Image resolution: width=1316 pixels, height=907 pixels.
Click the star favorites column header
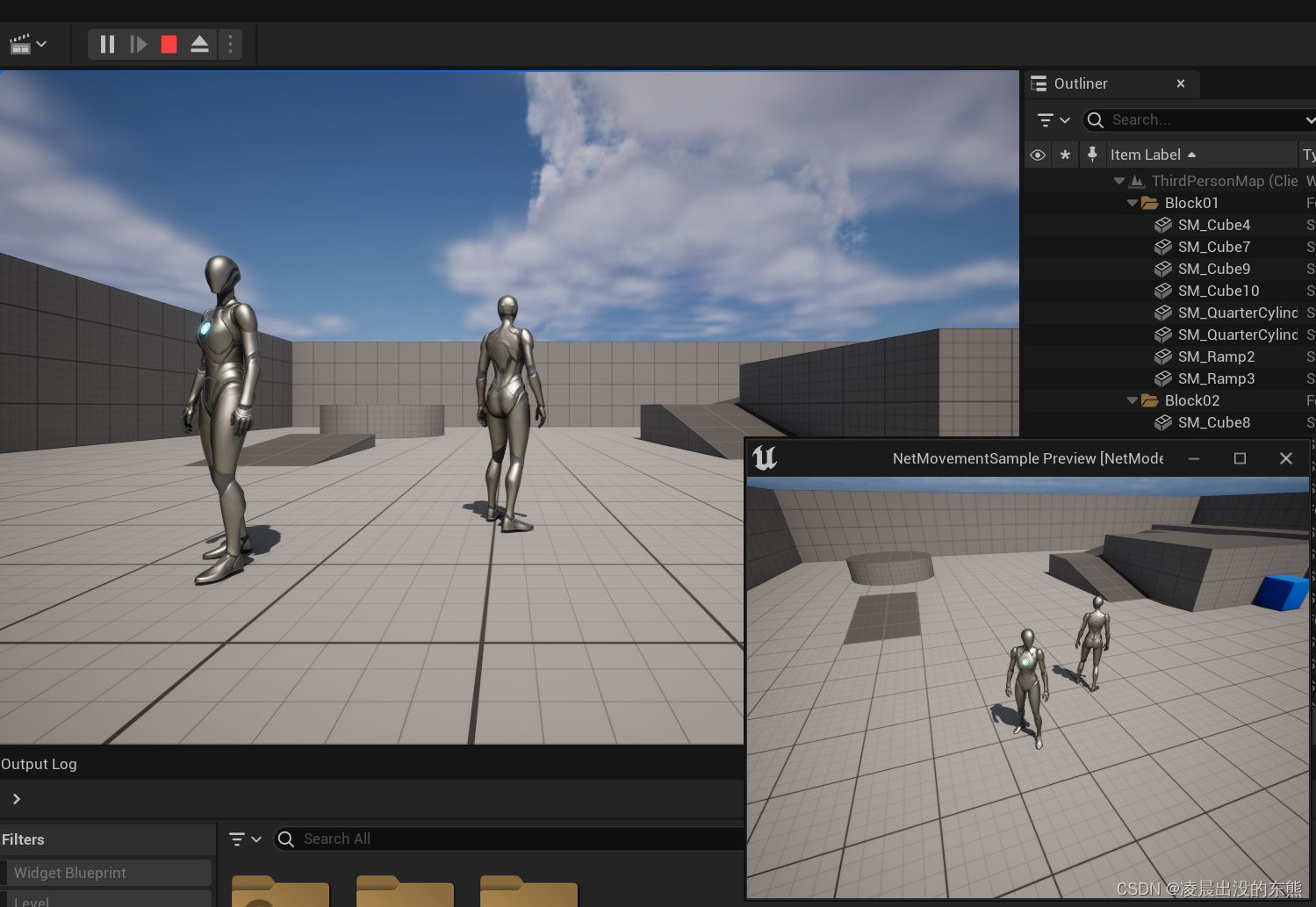click(1065, 155)
